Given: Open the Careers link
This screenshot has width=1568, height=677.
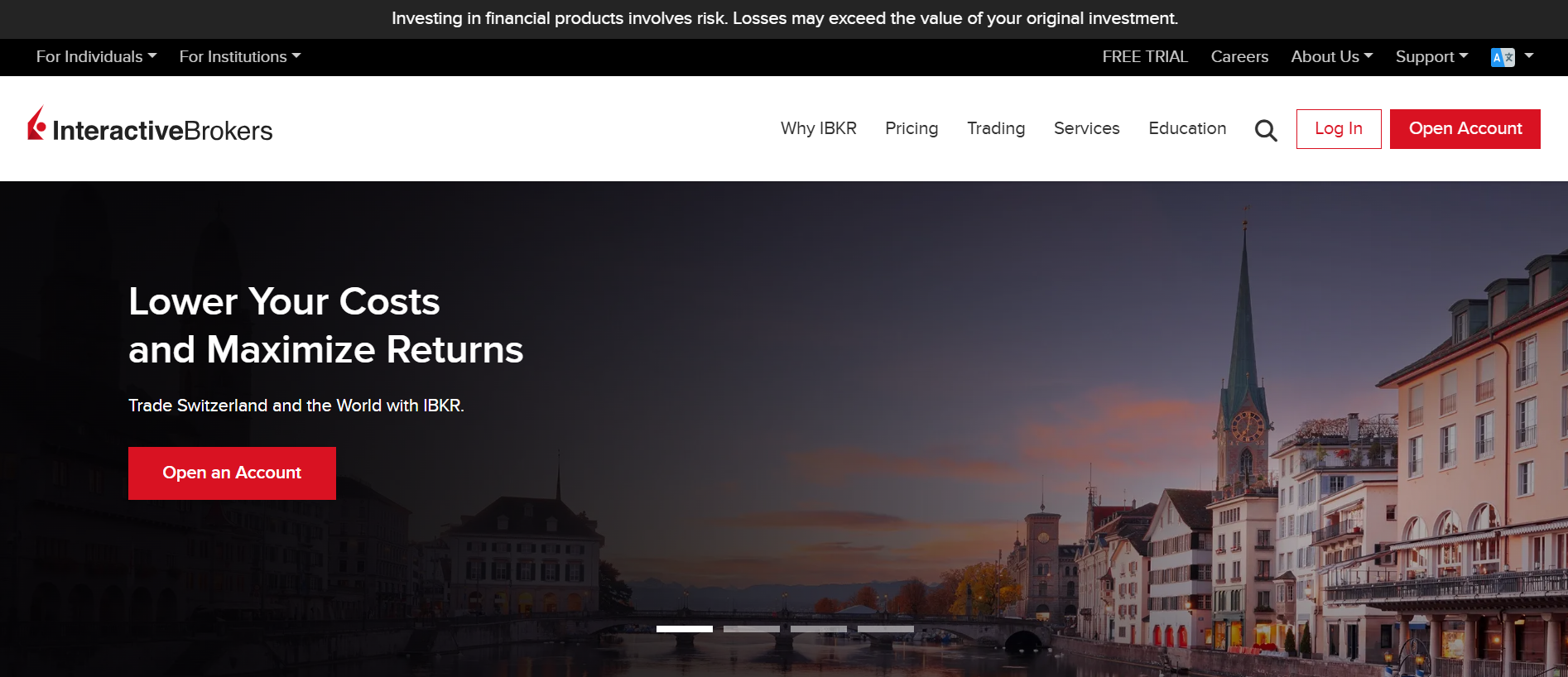Looking at the screenshot, I should [x=1239, y=57].
